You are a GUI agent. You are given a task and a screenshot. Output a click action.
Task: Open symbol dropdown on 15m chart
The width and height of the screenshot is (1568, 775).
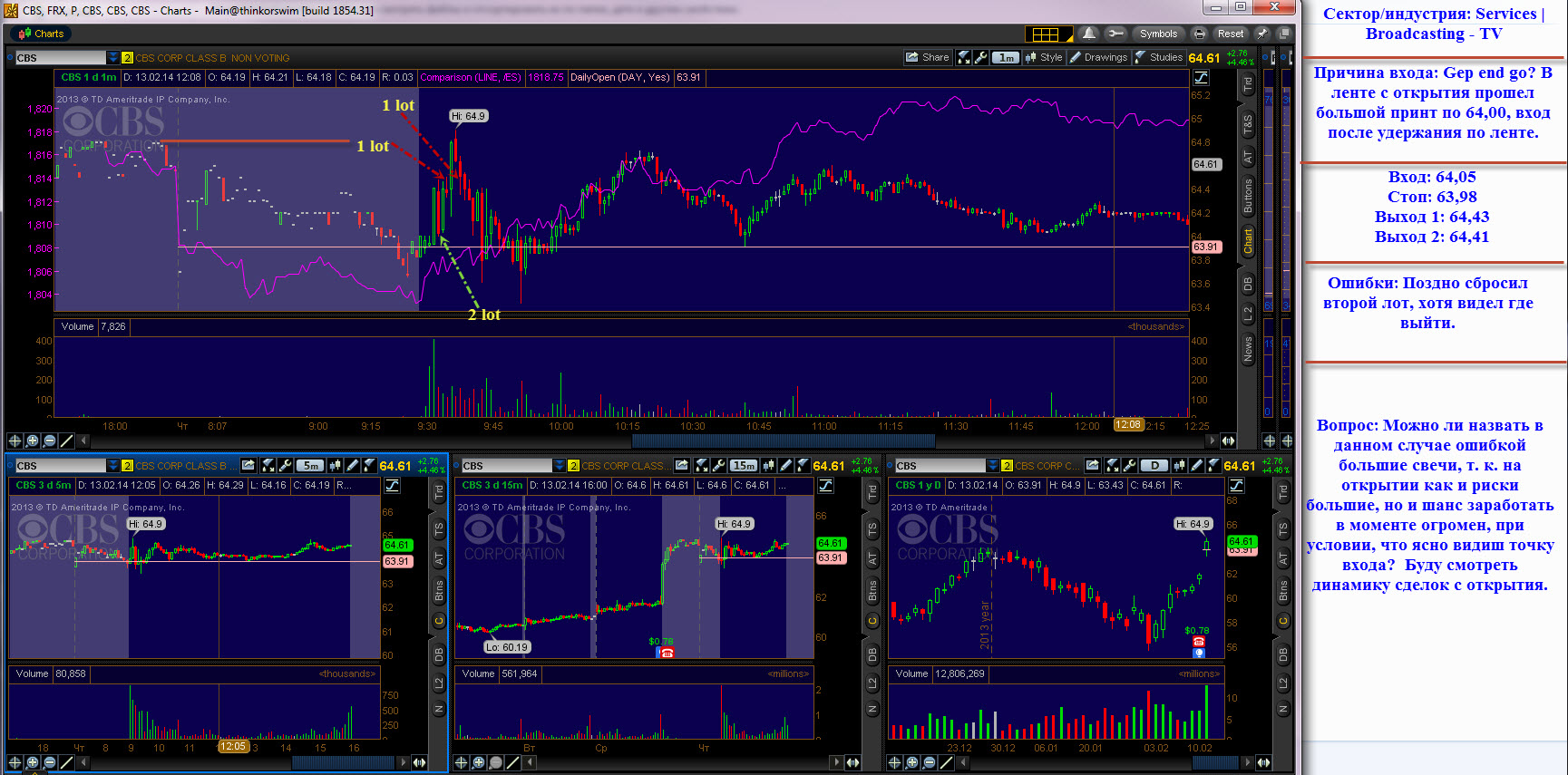560,465
